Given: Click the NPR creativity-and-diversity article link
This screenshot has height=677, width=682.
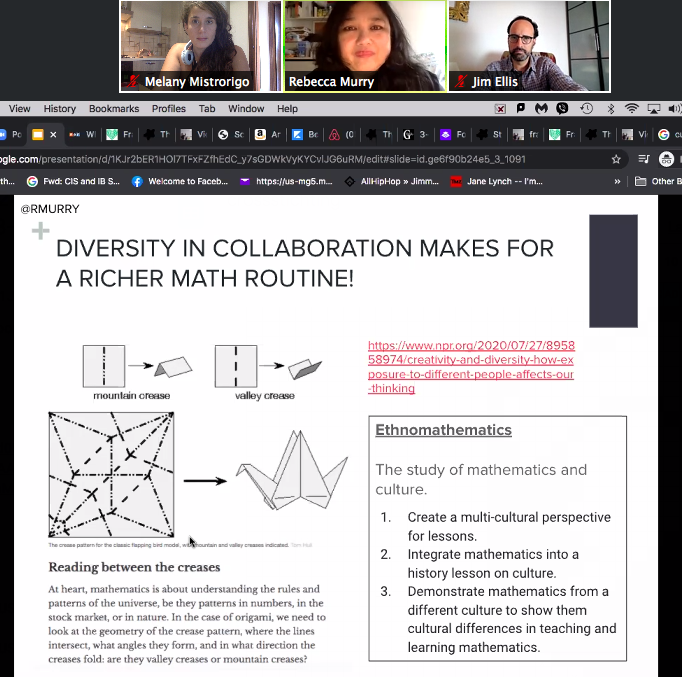Looking at the screenshot, I should click(x=471, y=367).
